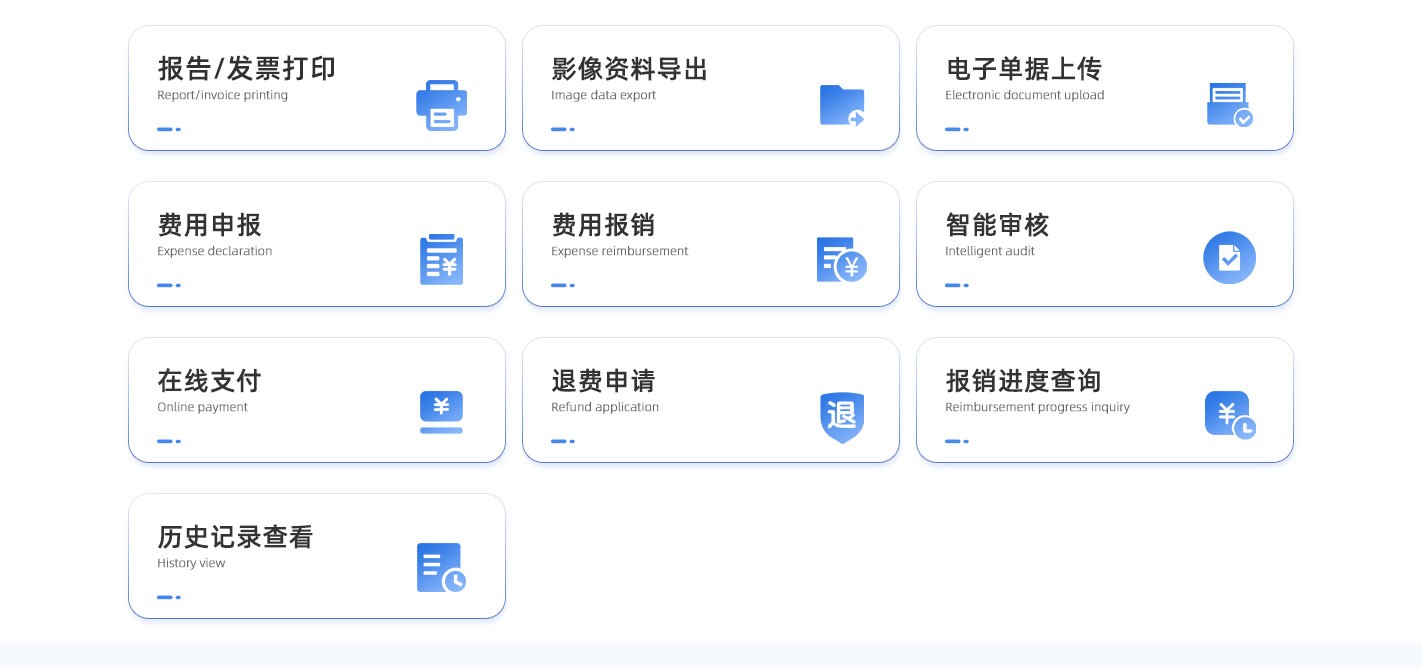Image resolution: width=1422 pixels, height=668 pixels.
Task: Click the expense declaration clipboard icon
Action: point(441,260)
